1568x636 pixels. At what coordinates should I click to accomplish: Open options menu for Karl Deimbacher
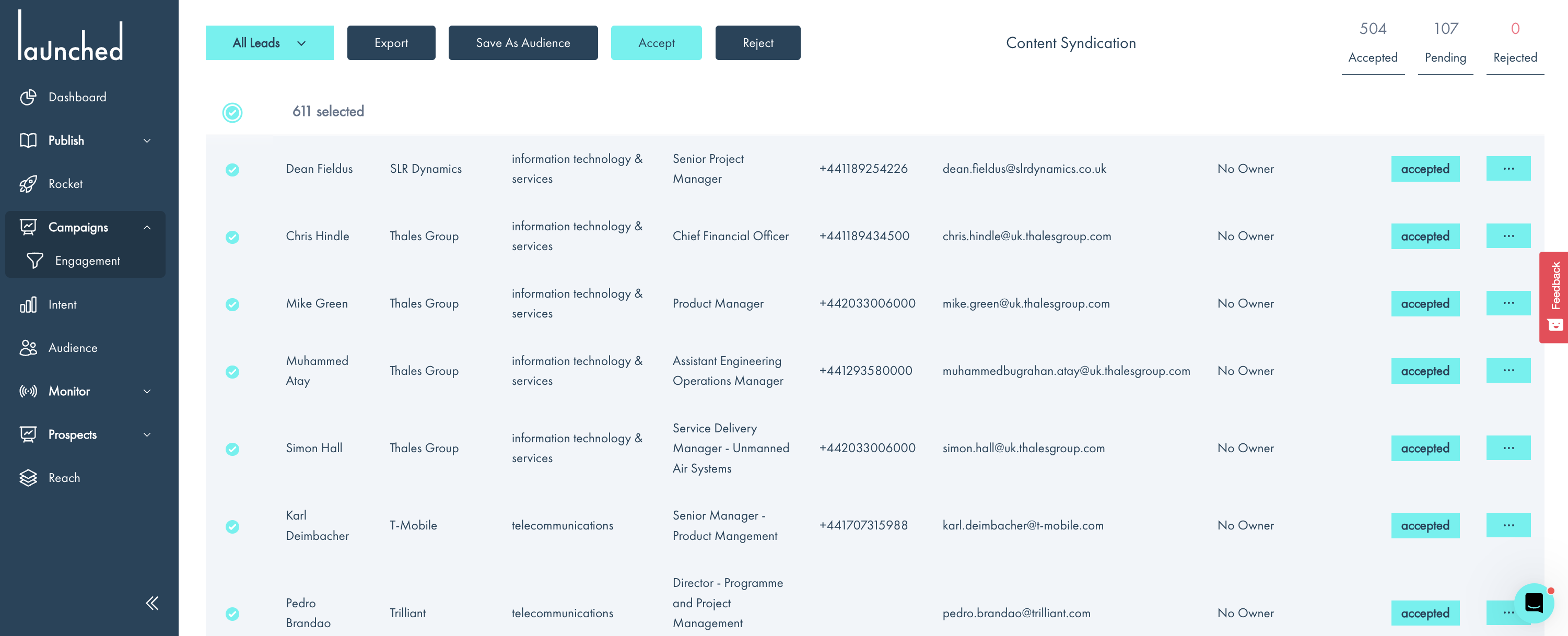[1508, 525]
